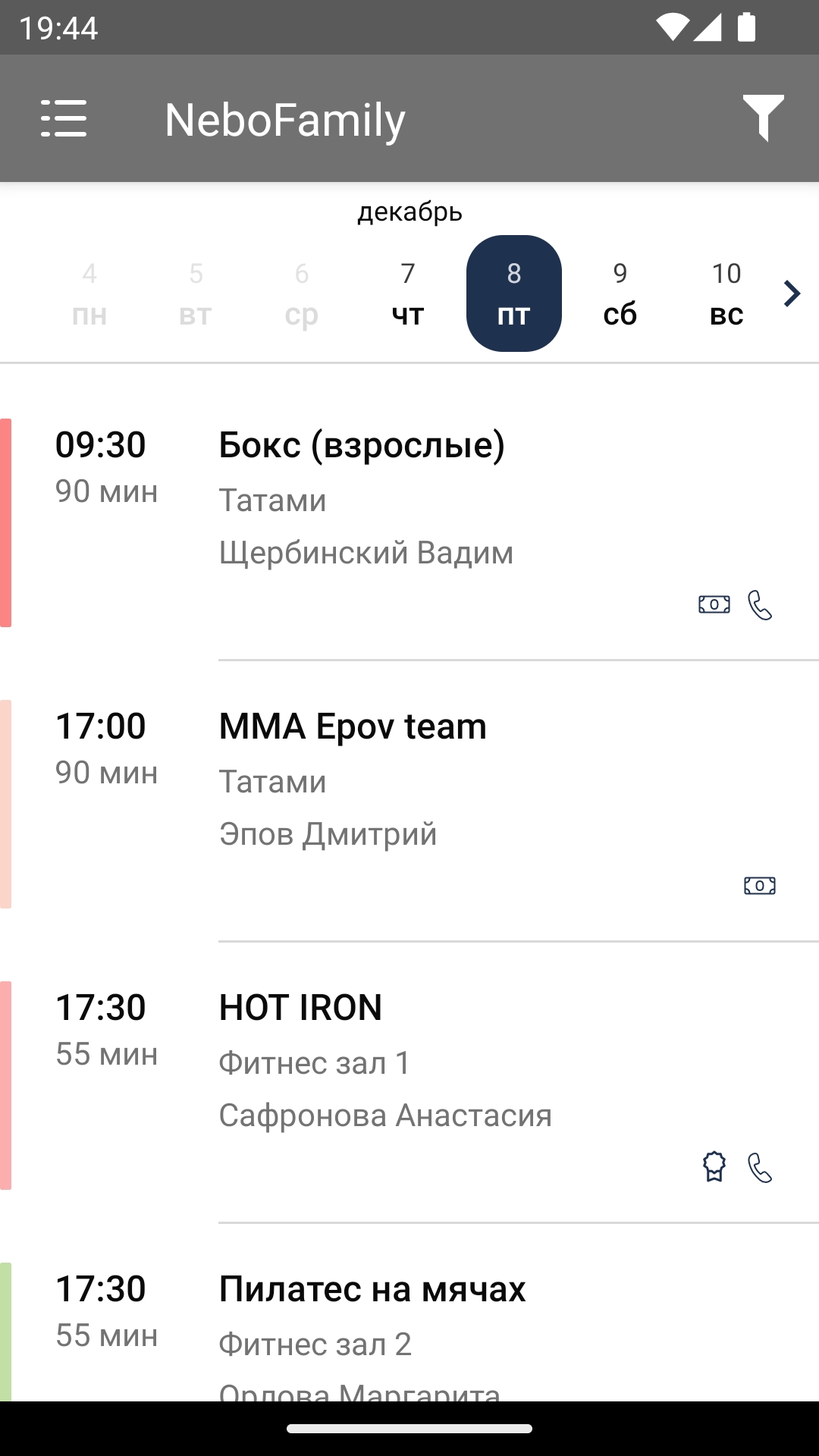Open the HOT IRON class entry
819x1456 pixels.
[x=409, y=1085]
